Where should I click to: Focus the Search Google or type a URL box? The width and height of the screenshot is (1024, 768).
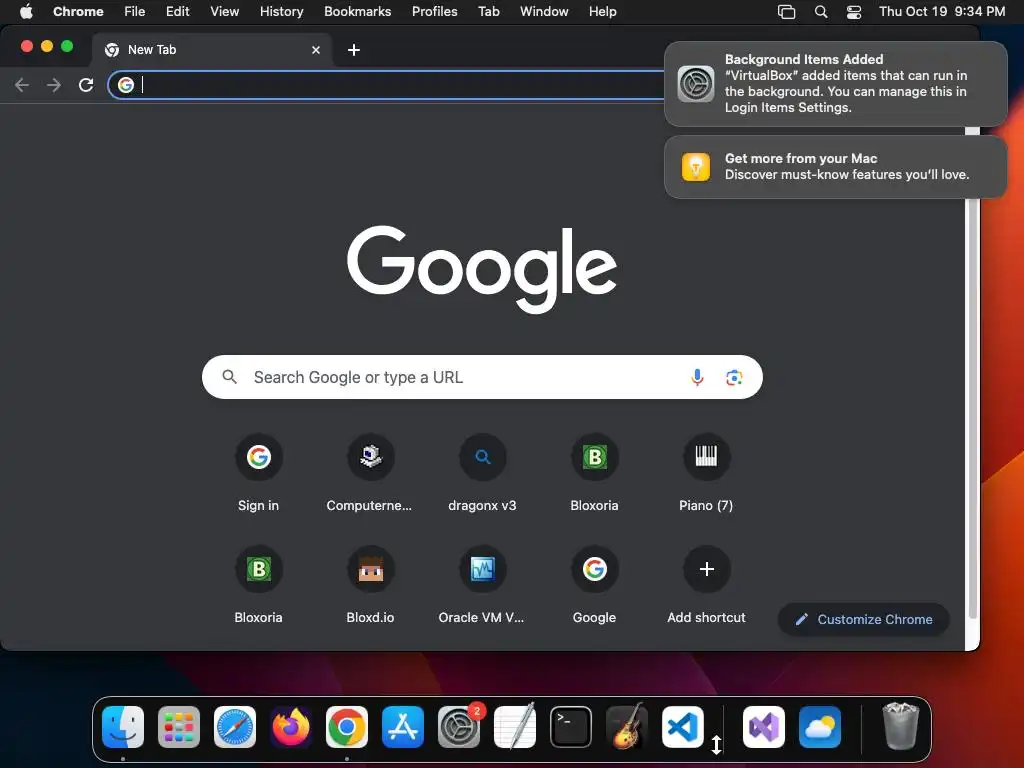[x=482, y=377]
